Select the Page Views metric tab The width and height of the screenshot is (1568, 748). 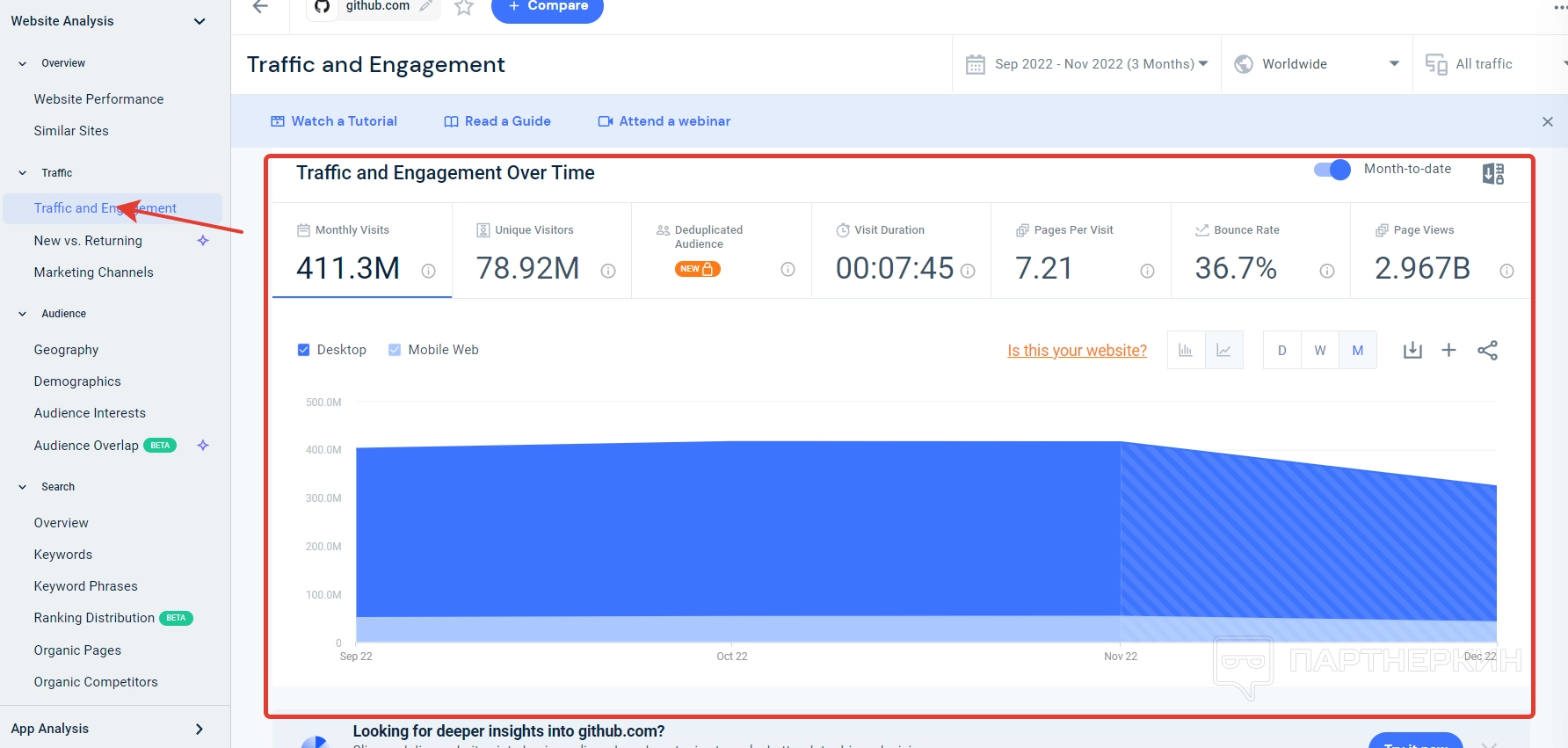click(x=1441, y=251)
